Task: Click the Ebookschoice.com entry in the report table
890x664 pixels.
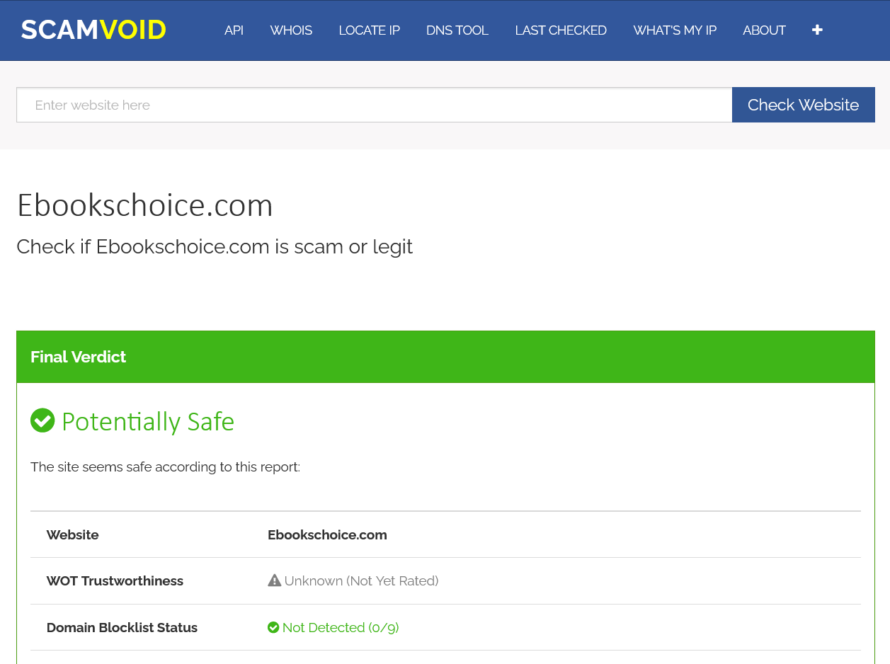Action: tap(327, 534)
